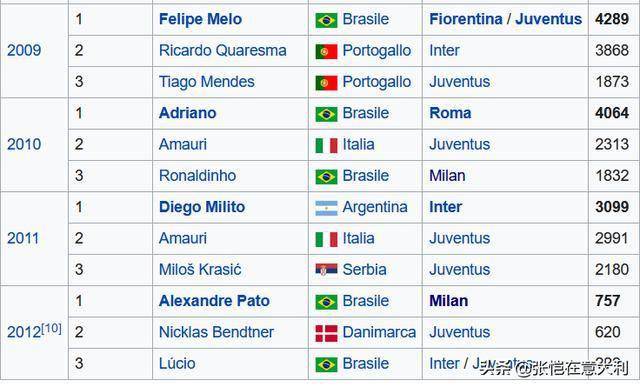Click the Milan link in Ronaldinho's row
640x387 pixels.
pyautogui.click(x=447, y=176)
